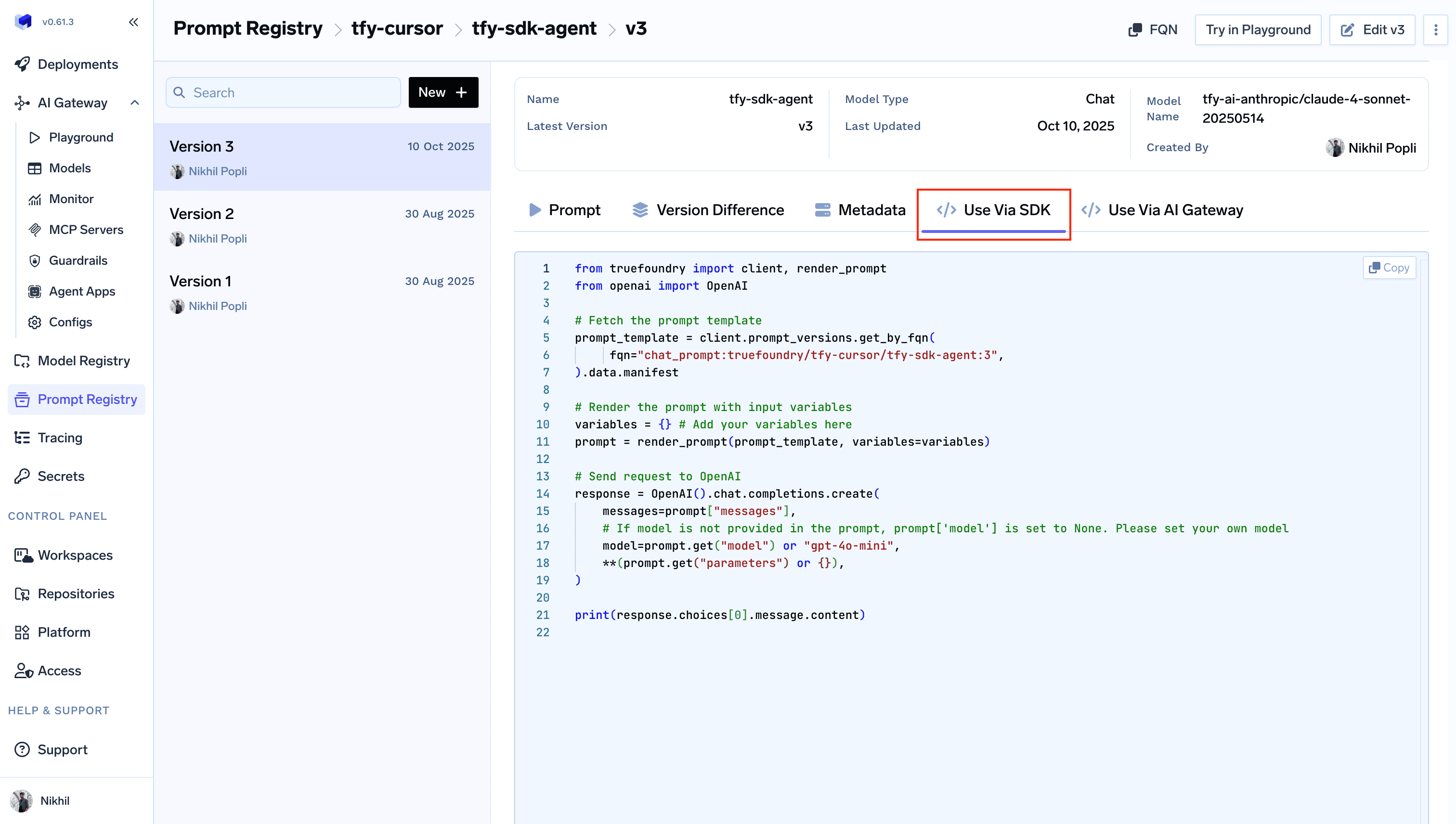Open Guardrails section
This screenshot has width=1456, height=824.
[78, 260]
